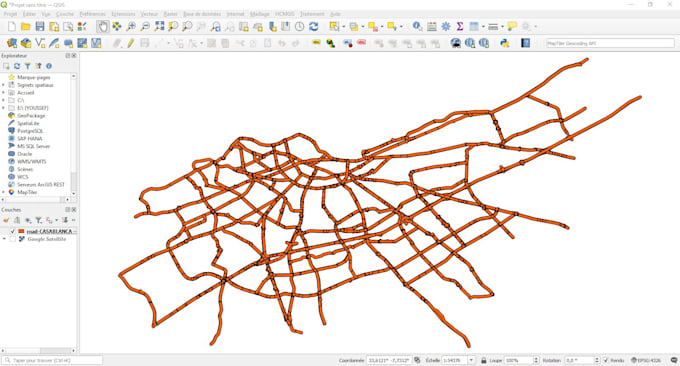
Task: Click the MapTiler Geocoding API search field
Action: (x=610, y=43)
